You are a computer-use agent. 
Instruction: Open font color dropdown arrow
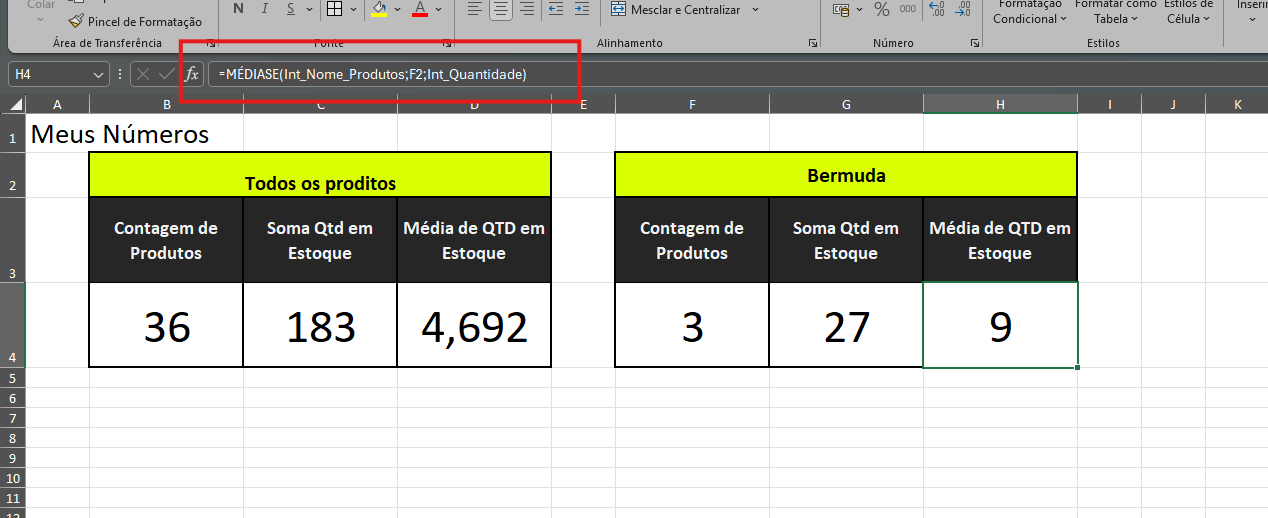pos(440,9)
